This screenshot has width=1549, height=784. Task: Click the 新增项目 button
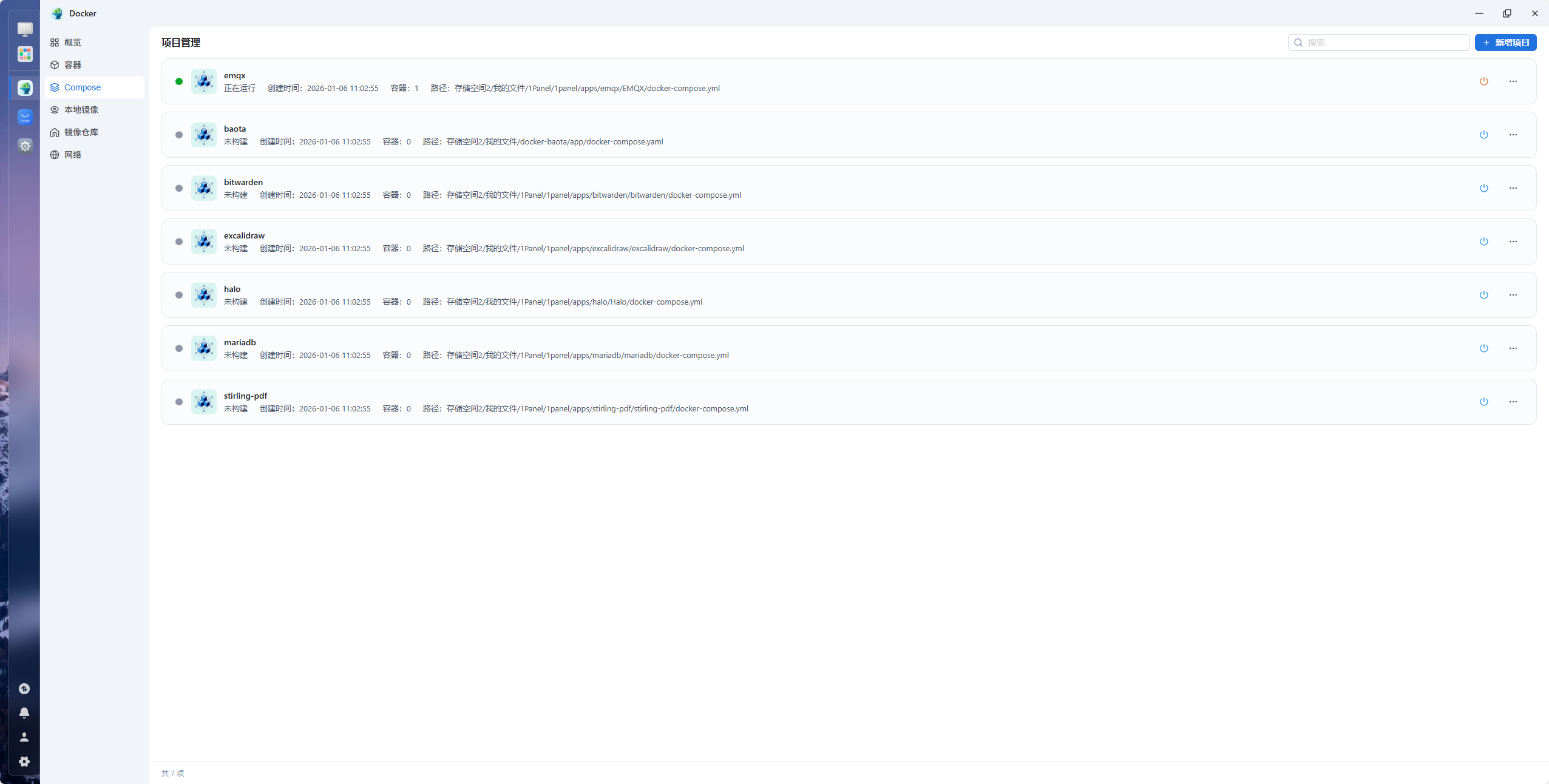point(1505,42)
